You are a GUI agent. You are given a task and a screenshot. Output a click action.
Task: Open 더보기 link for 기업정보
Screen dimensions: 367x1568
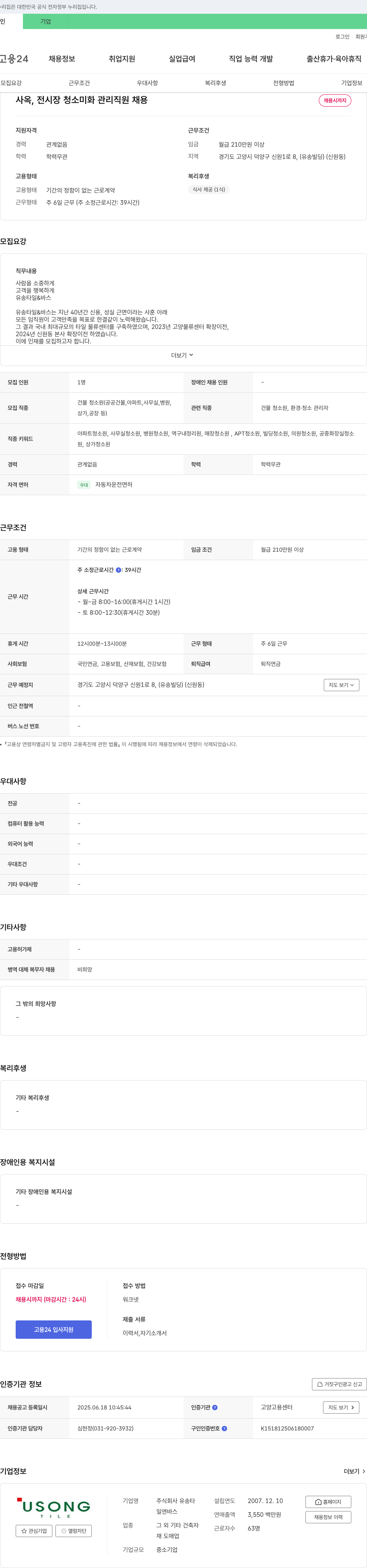pos(354,1471)
